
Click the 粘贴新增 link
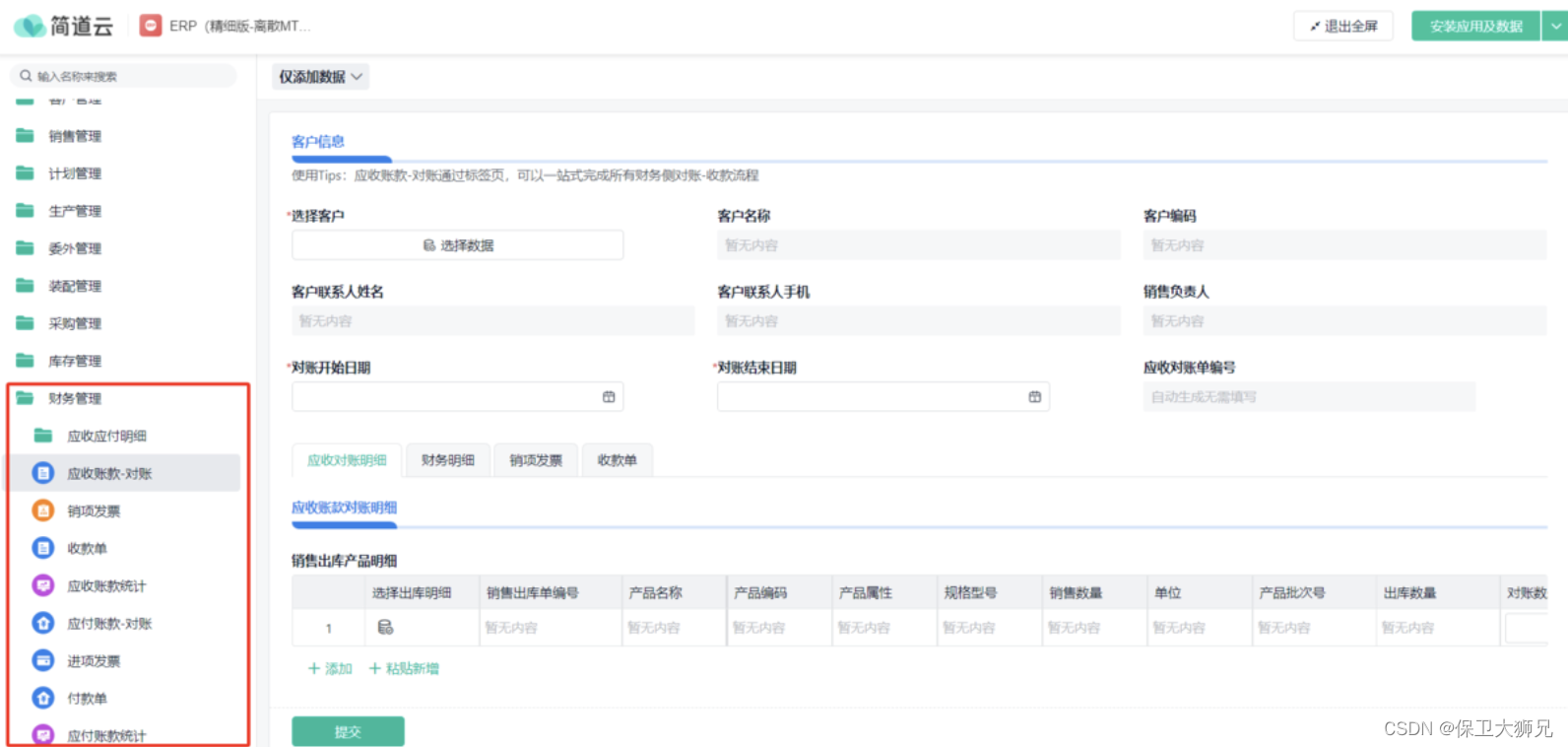(404, 668)
